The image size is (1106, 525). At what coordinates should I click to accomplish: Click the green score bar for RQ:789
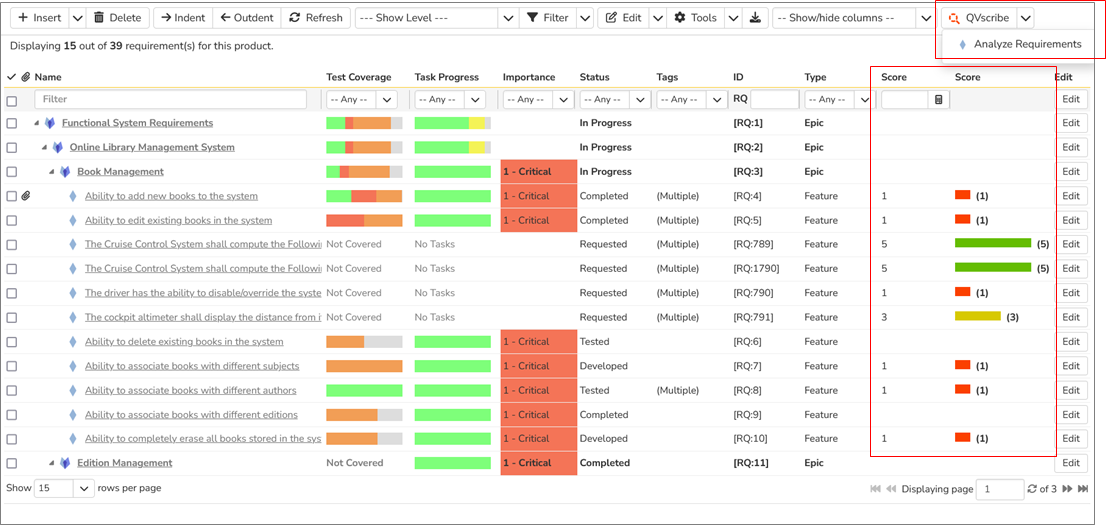pyautogui.click(x=992, y=244)
